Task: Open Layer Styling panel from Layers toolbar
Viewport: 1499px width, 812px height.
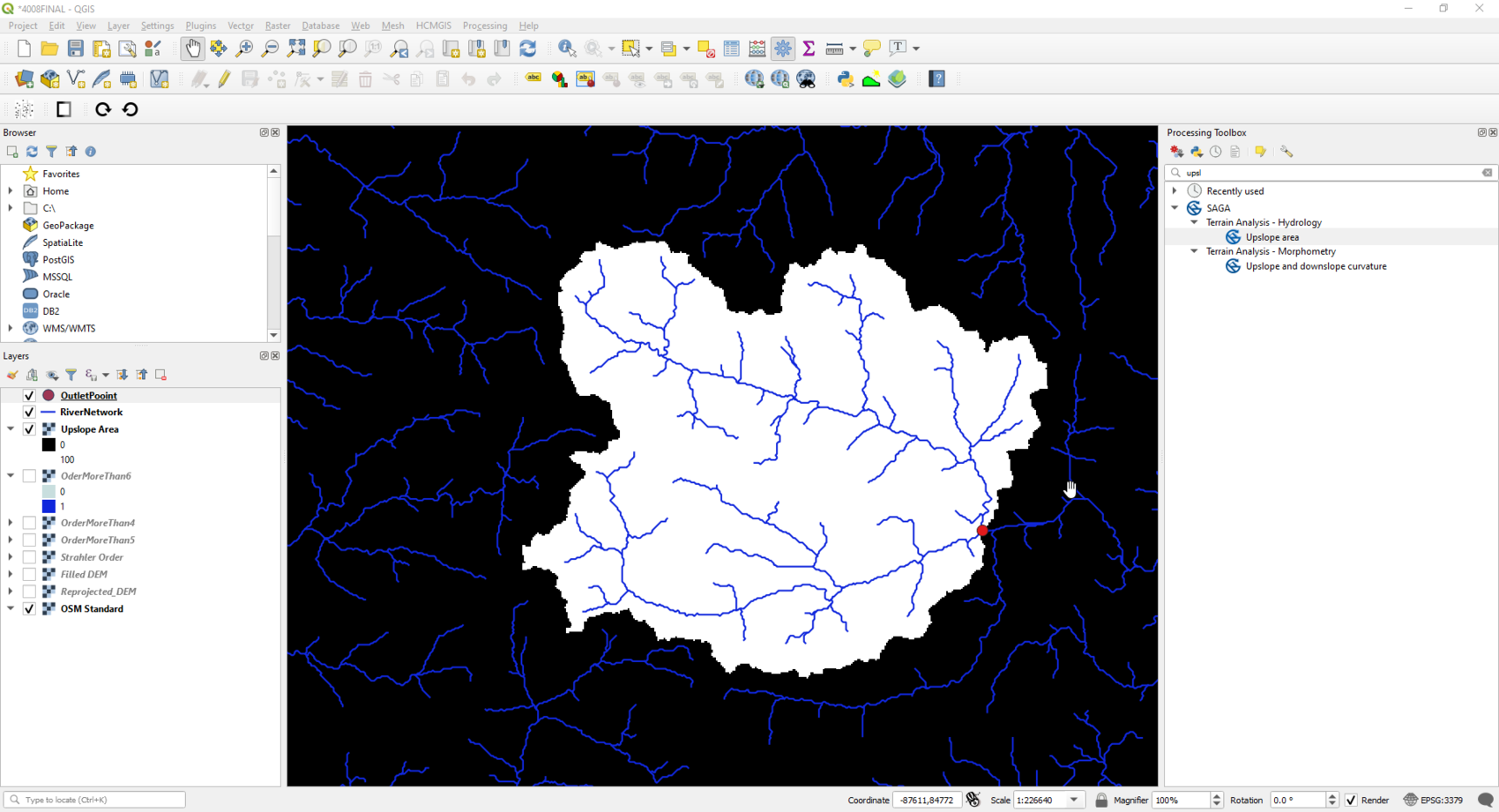Action: pyautogui.click(x=12, y=375)
